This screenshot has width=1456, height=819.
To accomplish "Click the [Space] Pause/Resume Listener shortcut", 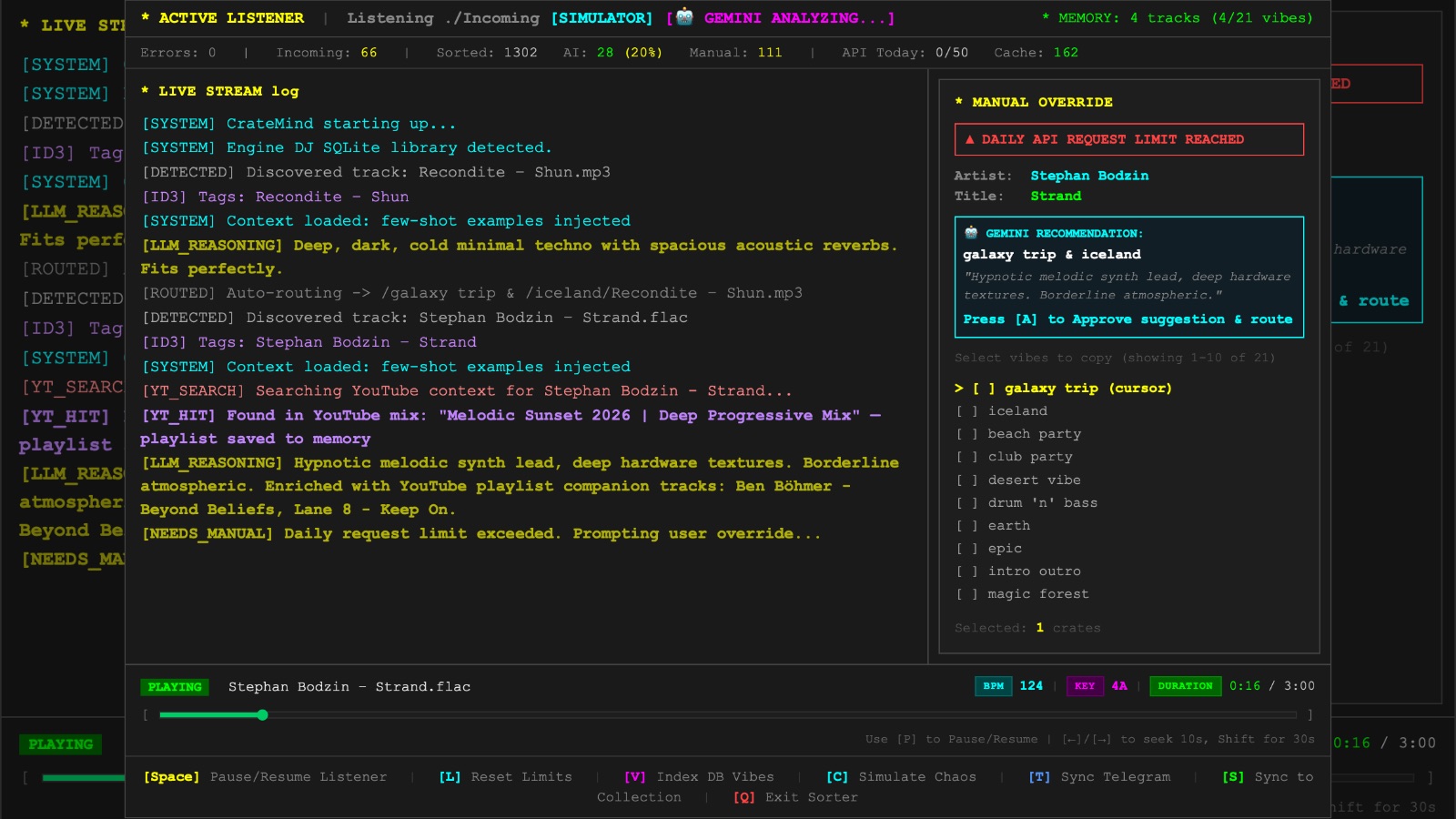I will 265,777.
